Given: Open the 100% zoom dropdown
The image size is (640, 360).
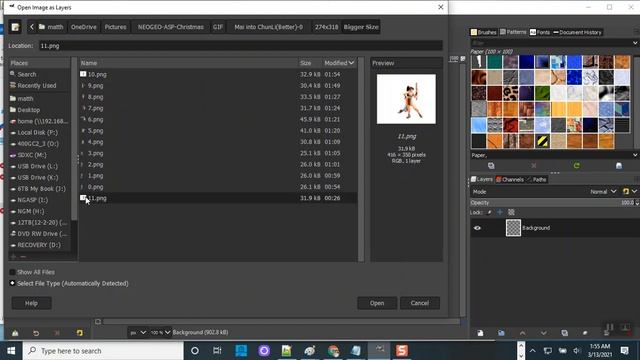Looking at the screenshot, I should pyautogui.click(x=160, y=332).
